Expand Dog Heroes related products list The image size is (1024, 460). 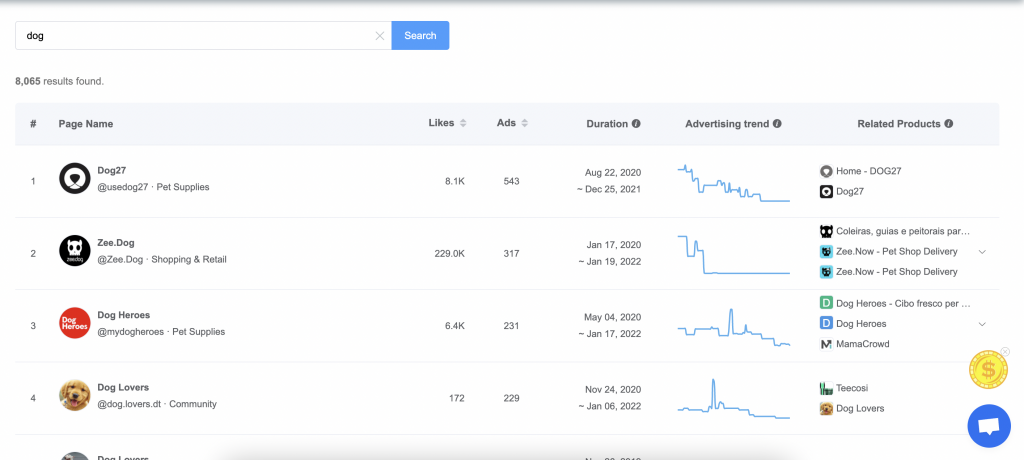[x=982, y=324]
